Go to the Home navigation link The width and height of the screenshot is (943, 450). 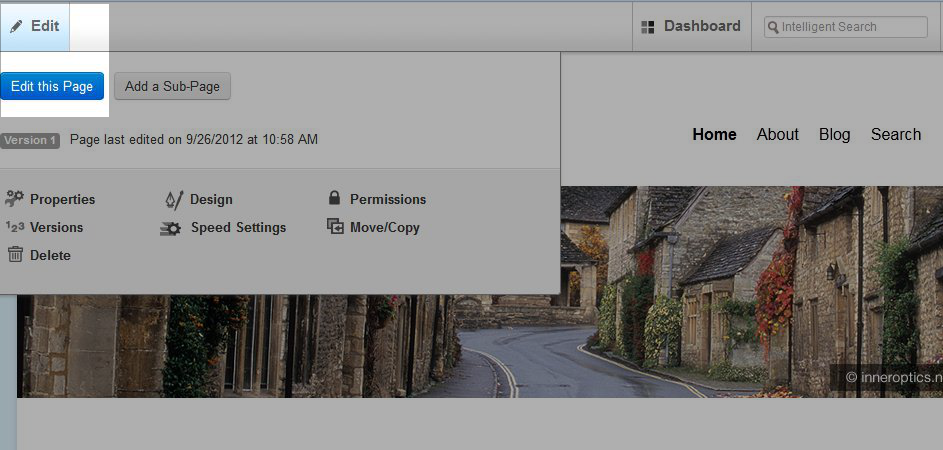714,134
